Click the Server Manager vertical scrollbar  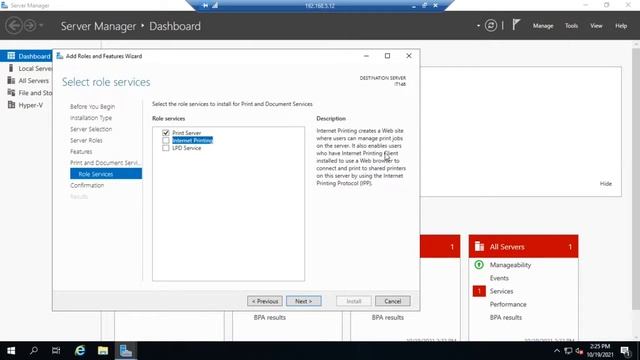(x=636, y=178)
